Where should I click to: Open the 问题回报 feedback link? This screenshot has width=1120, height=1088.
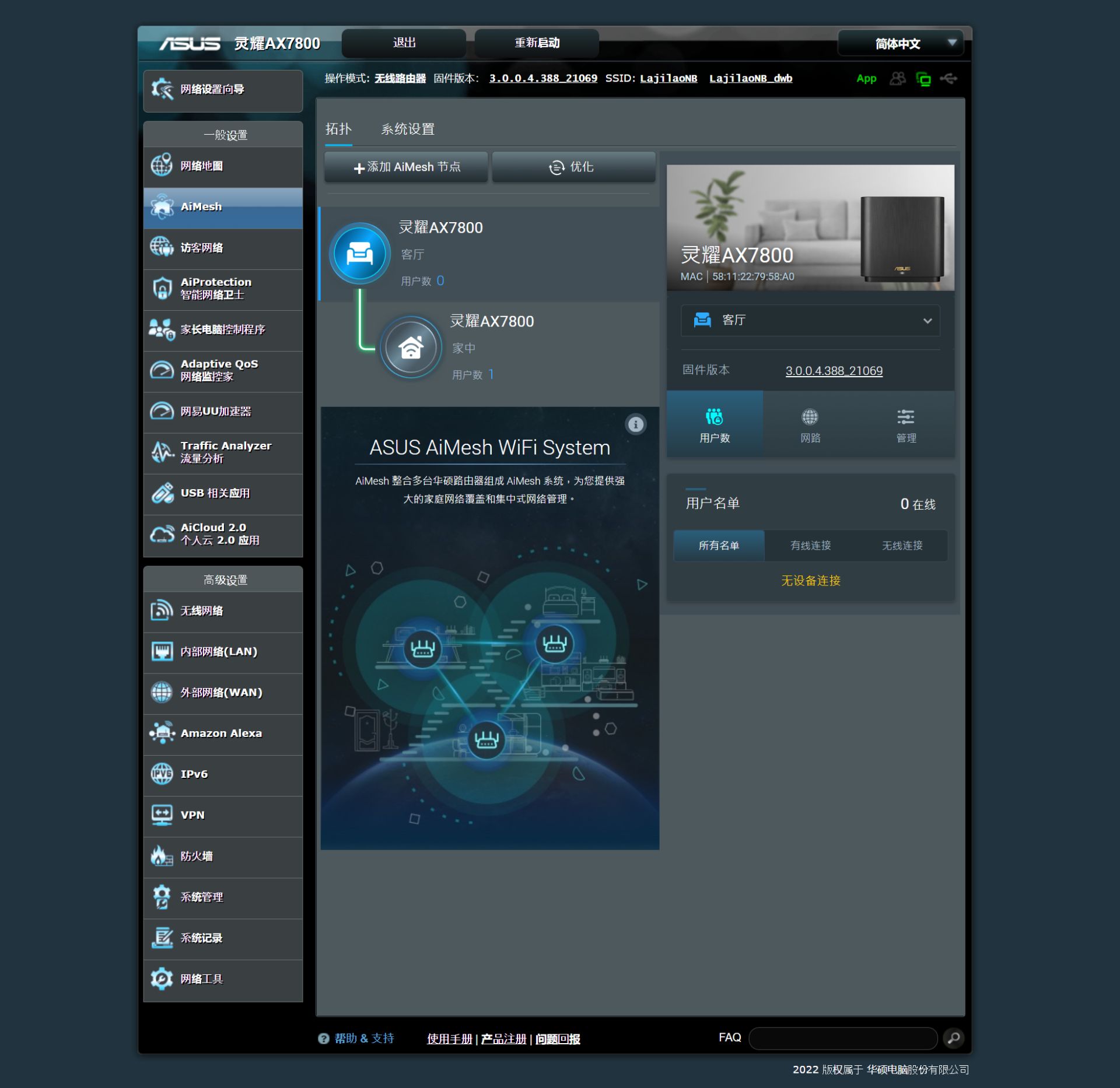558,1039
